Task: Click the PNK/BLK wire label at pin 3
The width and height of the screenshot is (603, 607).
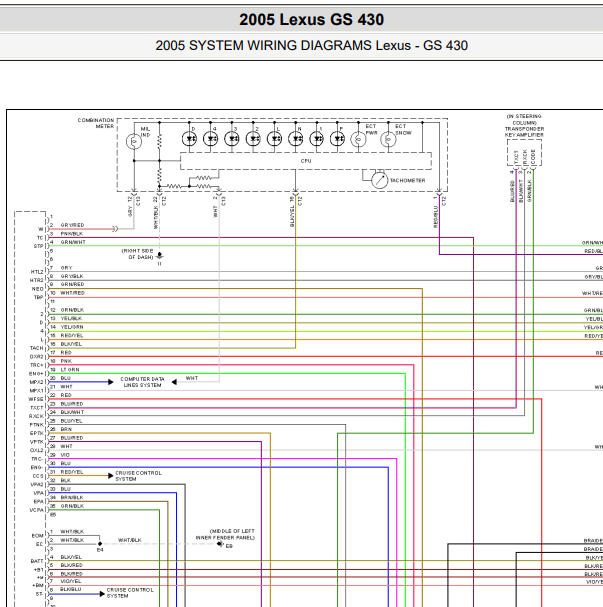Action: (72, 234)
